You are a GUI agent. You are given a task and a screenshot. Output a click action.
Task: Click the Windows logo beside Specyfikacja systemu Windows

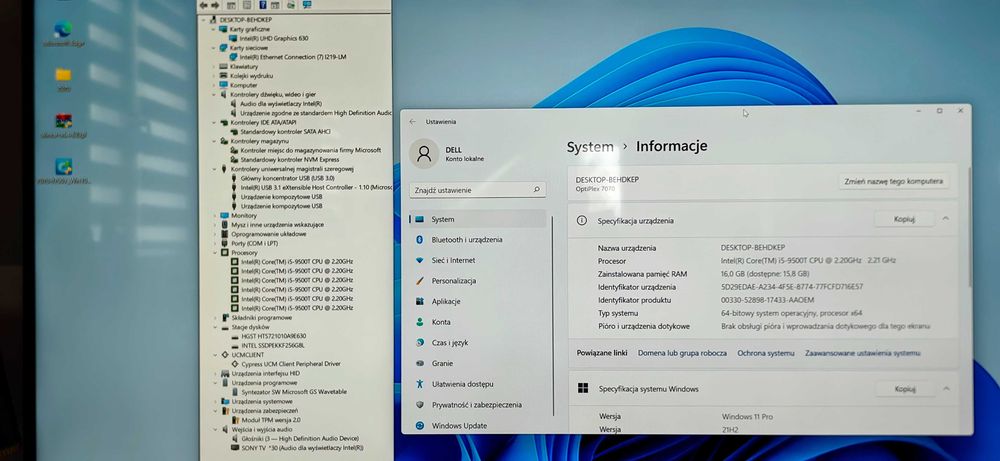pos(583,388)
